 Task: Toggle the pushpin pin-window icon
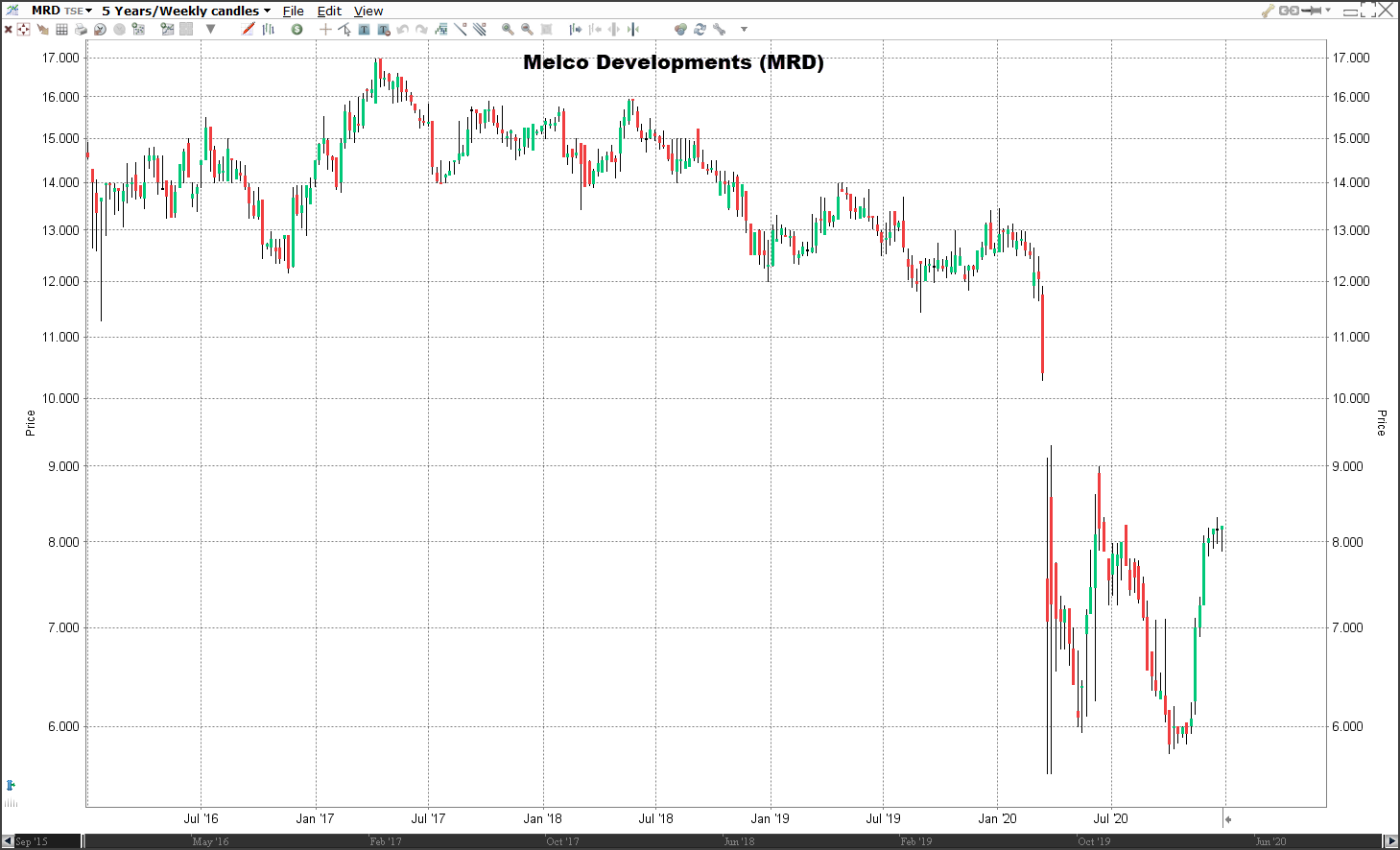(1312, 11)
